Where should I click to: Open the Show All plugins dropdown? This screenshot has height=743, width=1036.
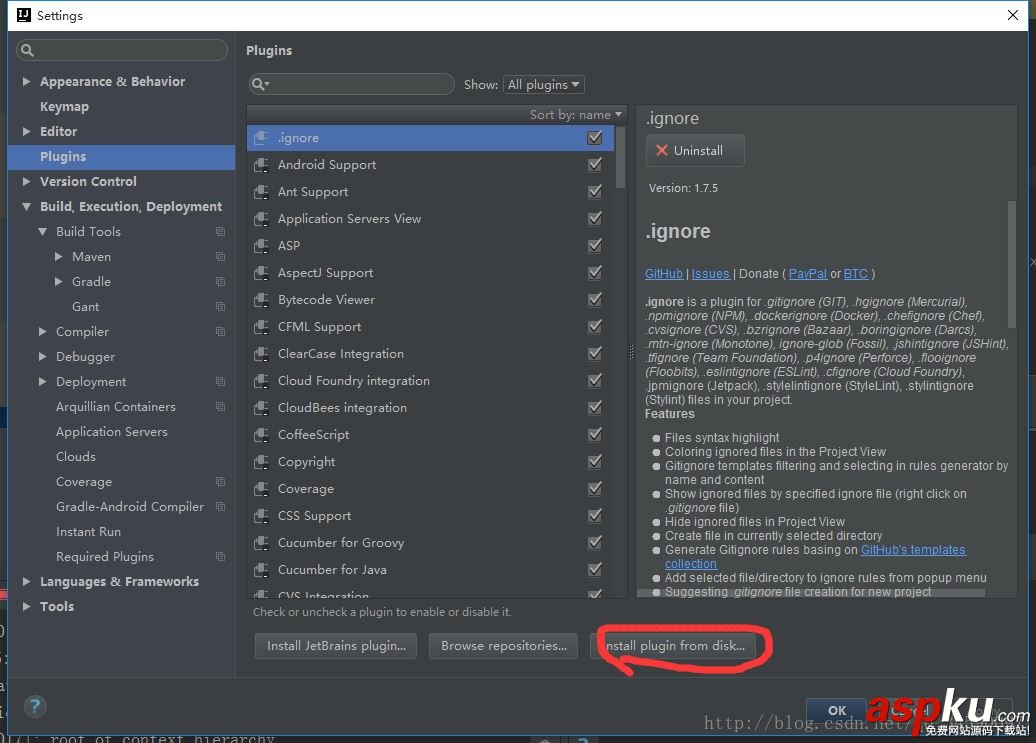click(544, 85)
